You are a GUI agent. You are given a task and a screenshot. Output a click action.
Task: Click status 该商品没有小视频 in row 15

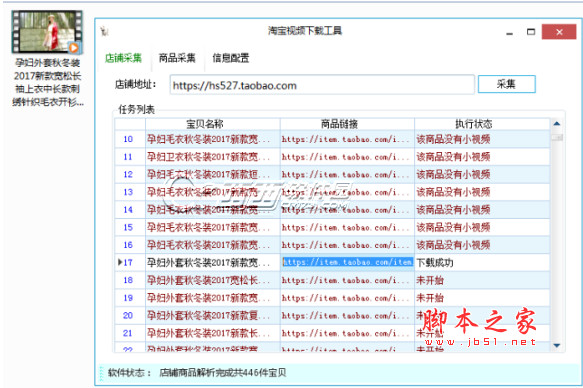[x=453, y=227]
